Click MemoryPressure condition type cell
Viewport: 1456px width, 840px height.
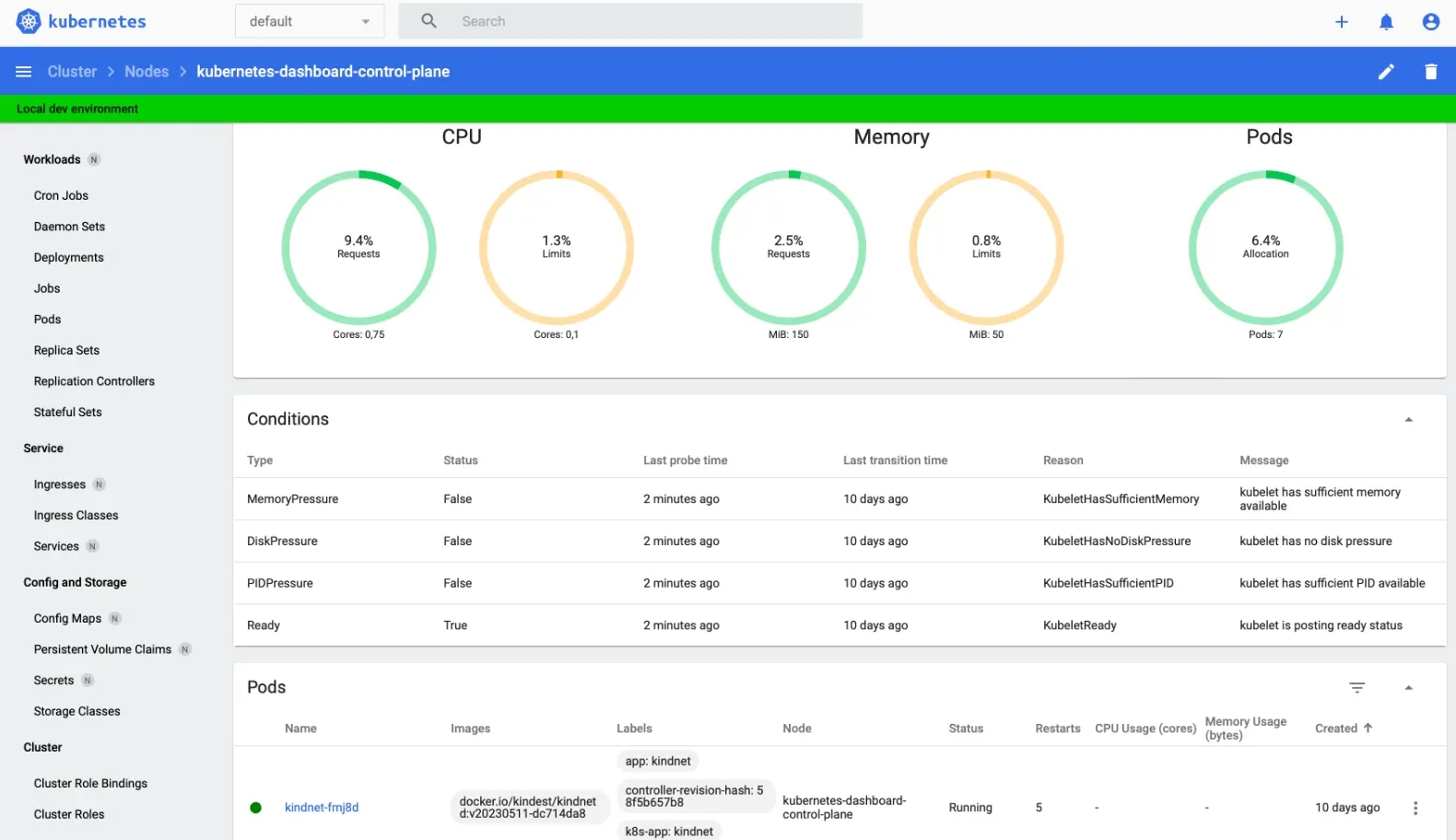(292, 499)
